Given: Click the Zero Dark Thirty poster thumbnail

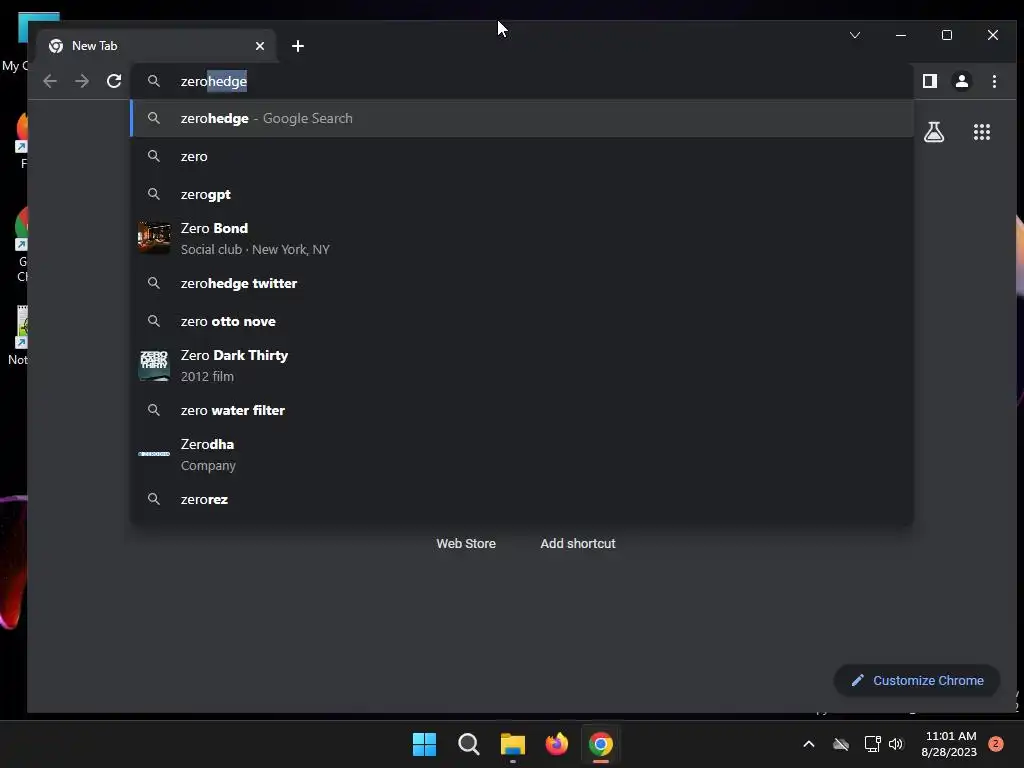Looking at the screenshot, I should [x=154, y=365].
